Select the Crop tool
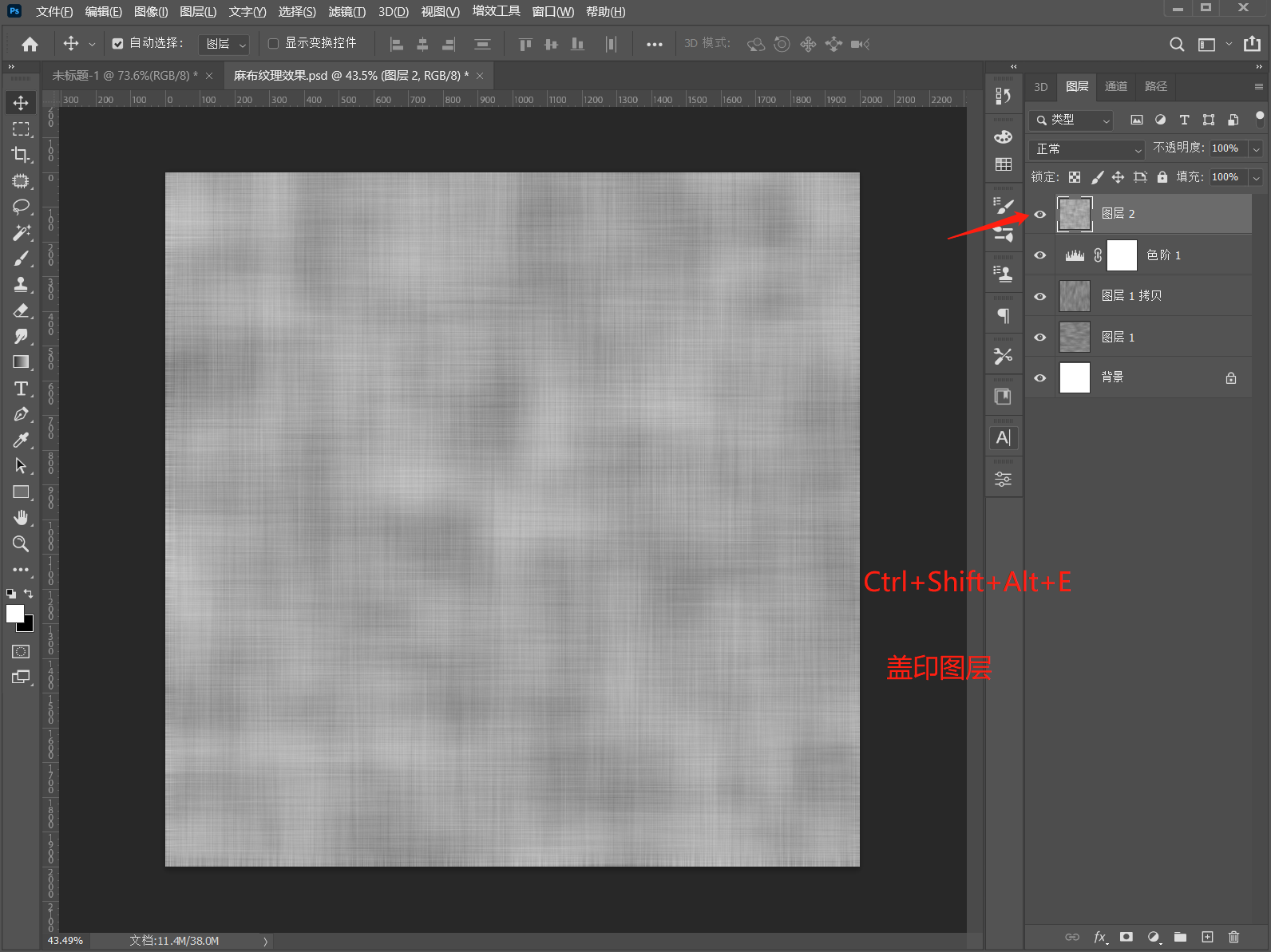Viewport: 1271px width, 952px height. tap(21, 155)
